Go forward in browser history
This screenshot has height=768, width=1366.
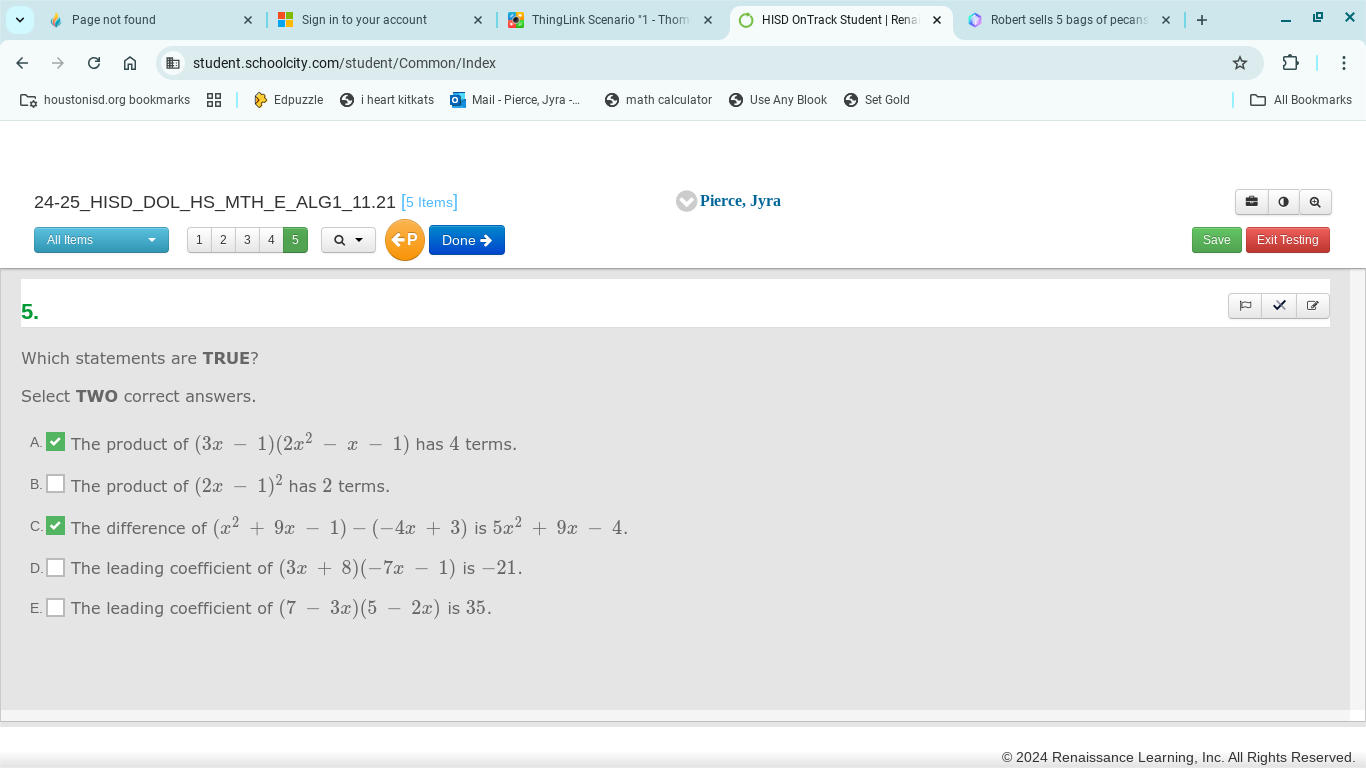58,63
